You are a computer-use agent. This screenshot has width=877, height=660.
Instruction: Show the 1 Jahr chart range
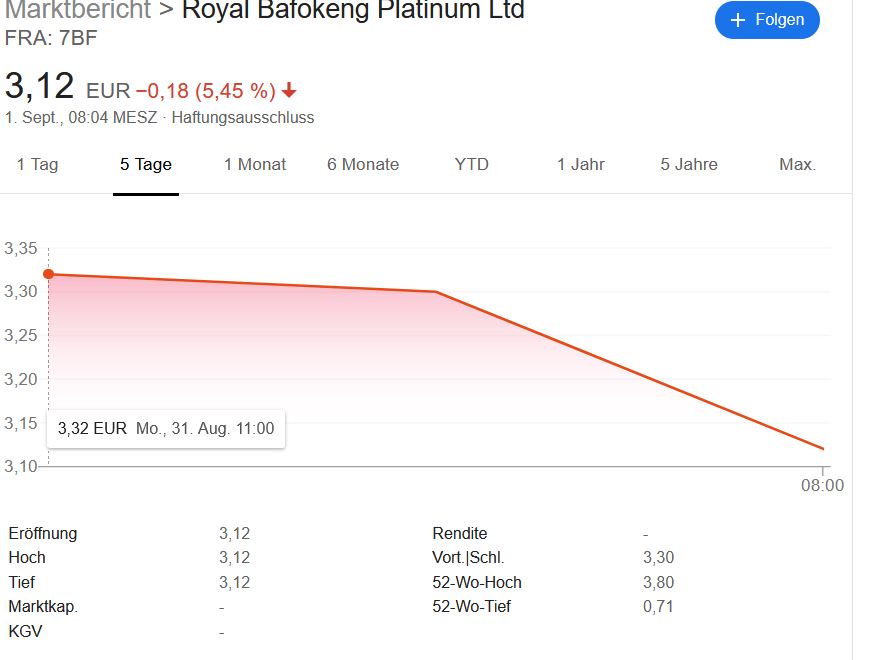tap(581, 165)
